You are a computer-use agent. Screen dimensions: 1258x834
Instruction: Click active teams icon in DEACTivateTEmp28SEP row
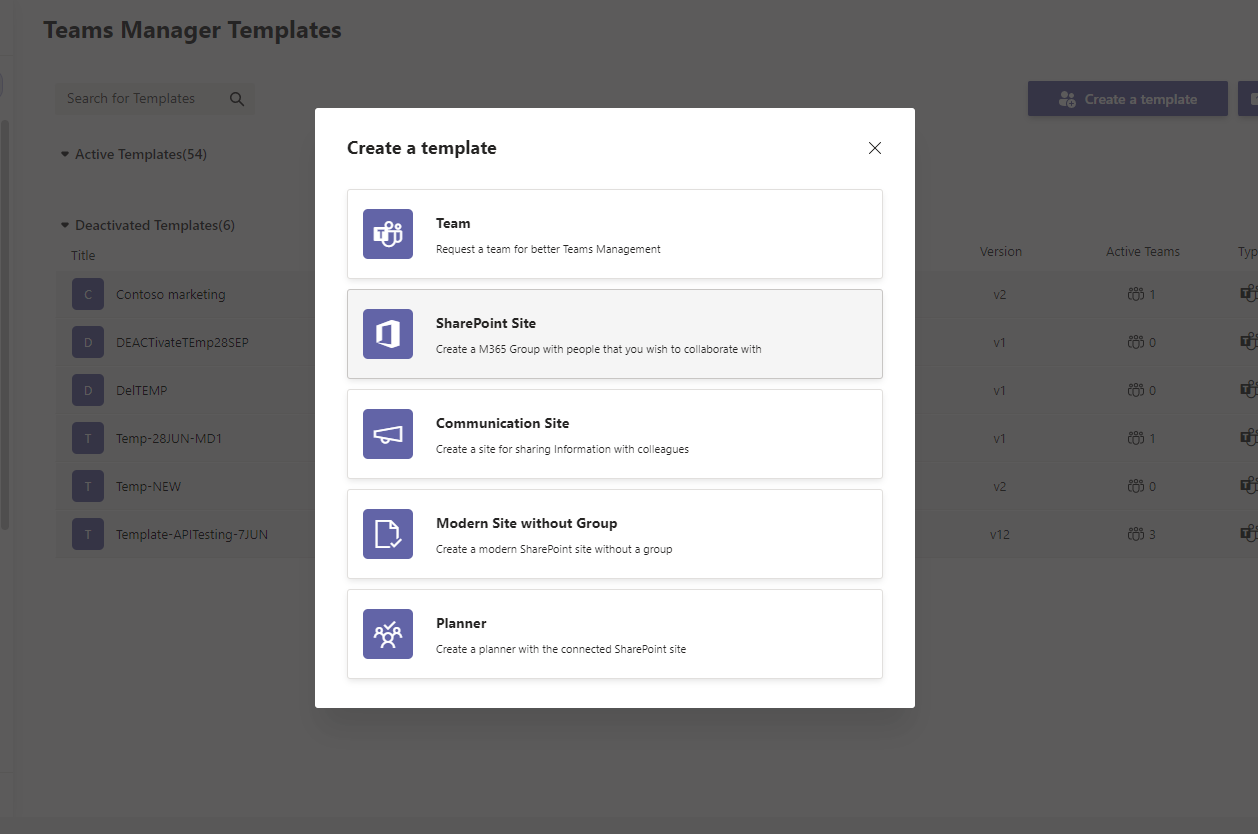[1135, 342]
